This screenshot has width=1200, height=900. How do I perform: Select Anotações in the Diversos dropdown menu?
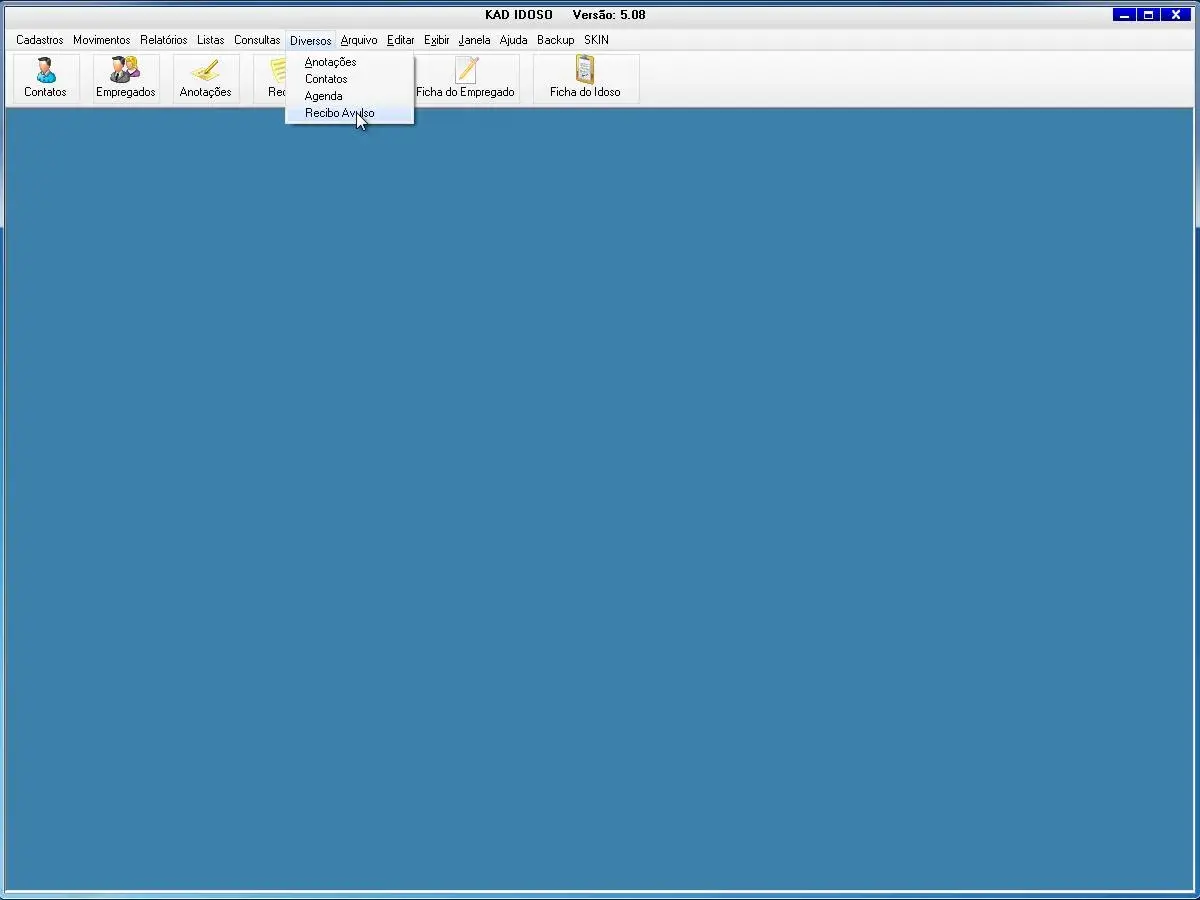330,62
